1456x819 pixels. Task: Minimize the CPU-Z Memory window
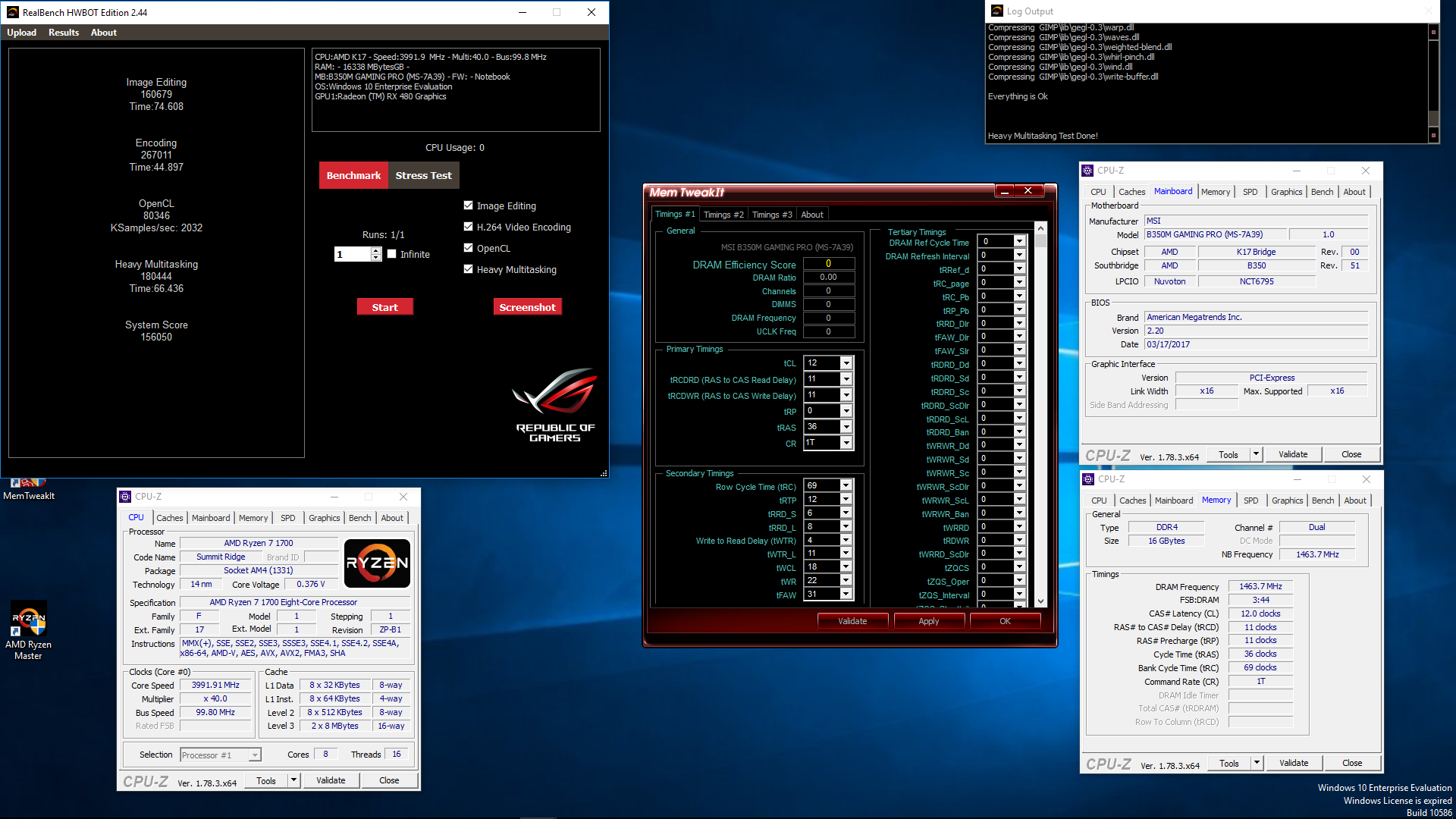1298,479
